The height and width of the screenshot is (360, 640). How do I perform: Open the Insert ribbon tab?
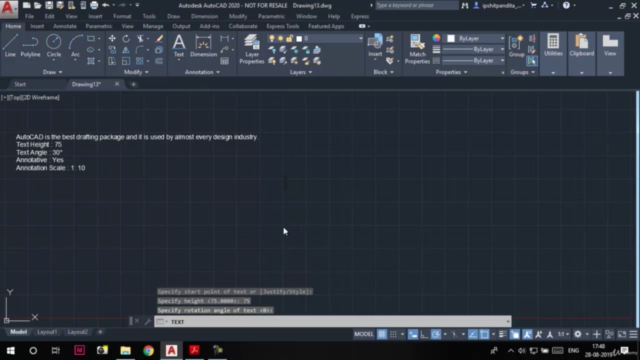click(x=37, y=26)
